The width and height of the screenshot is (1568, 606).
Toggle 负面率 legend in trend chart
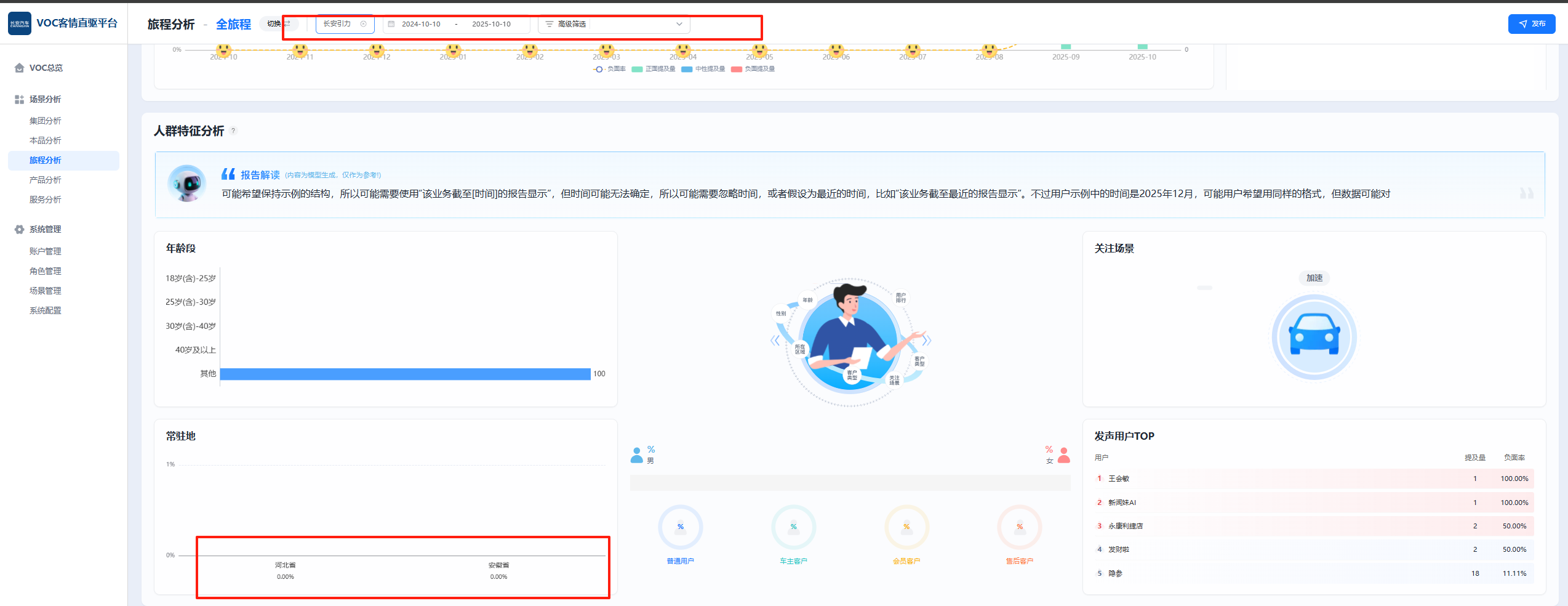(609, 69)
